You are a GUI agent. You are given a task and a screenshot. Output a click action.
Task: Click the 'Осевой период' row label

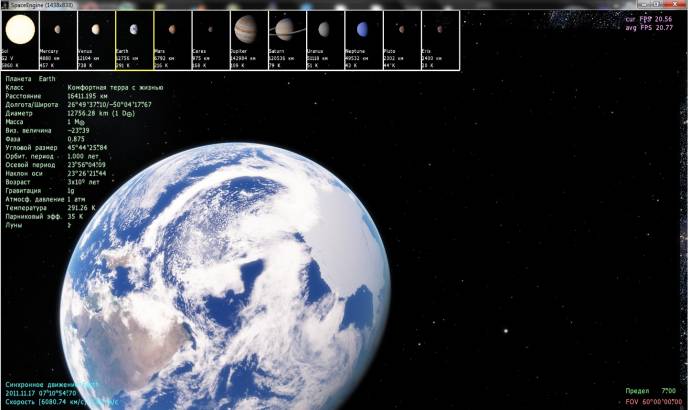point(30,165)
